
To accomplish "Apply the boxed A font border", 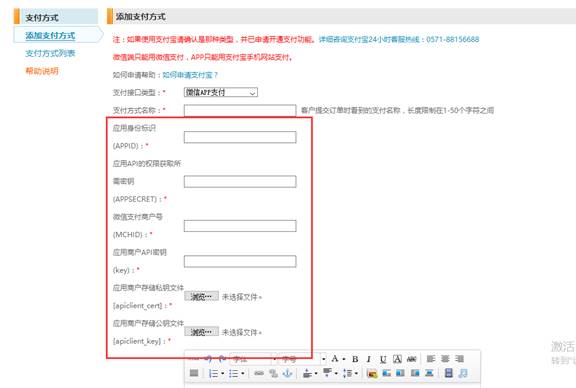I will tap(397, 359).
